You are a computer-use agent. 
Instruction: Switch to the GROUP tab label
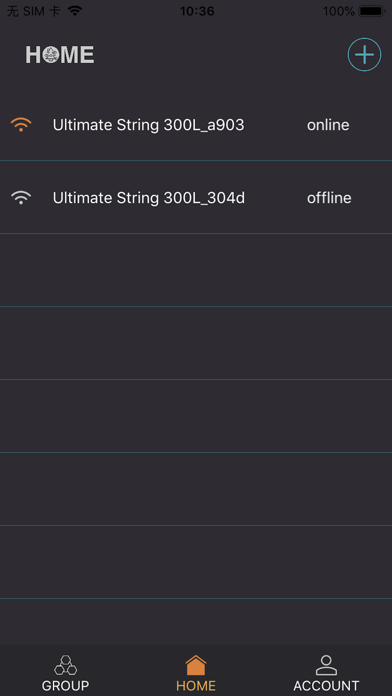tap(65, 686)
